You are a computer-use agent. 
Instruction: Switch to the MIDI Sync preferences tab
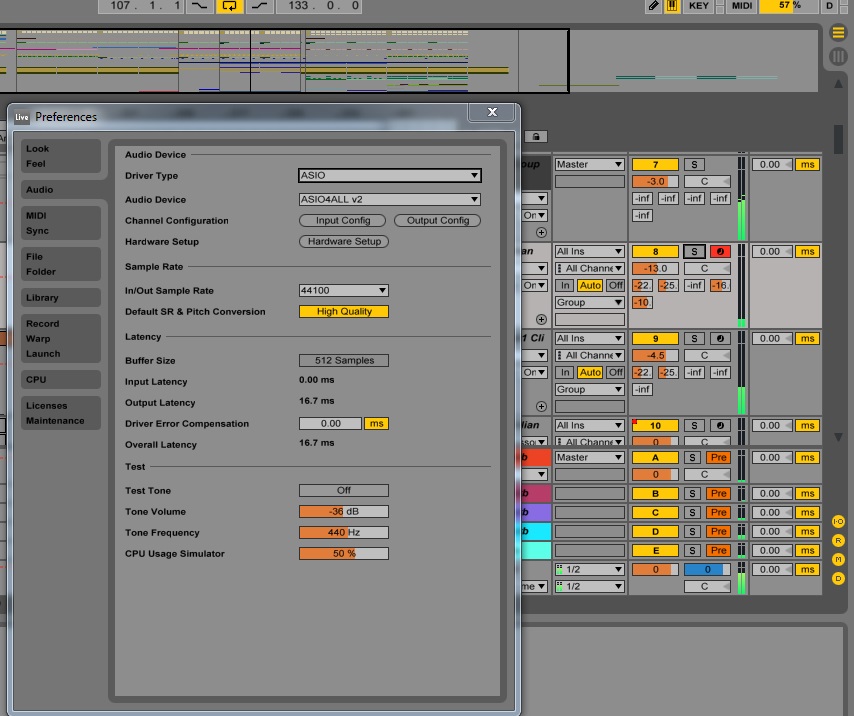click(61, 223)
